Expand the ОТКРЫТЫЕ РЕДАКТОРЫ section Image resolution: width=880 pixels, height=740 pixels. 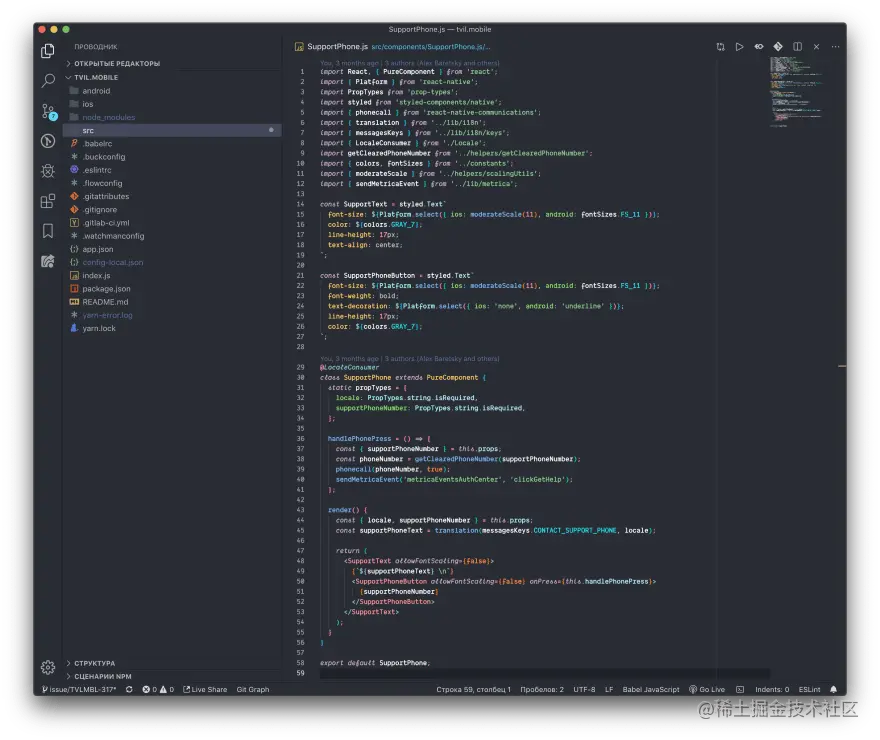(116, 63)
